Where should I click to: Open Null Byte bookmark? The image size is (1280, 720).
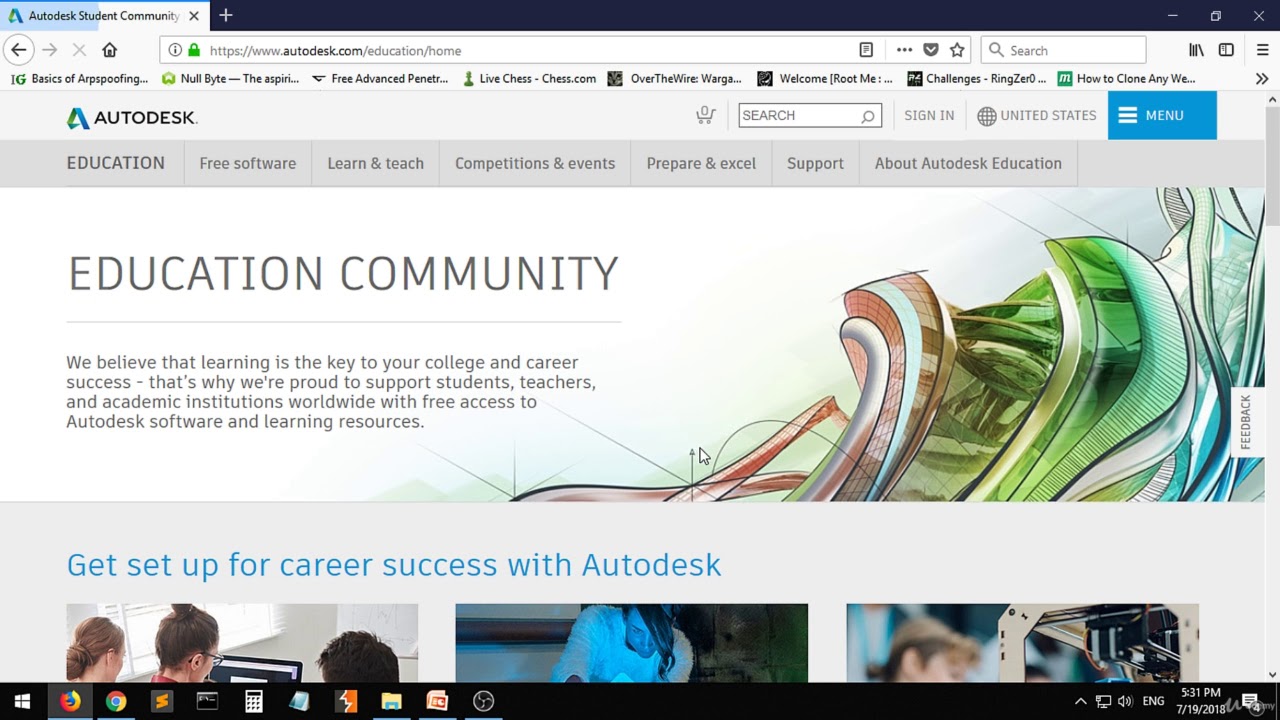[x=230, y=78]
